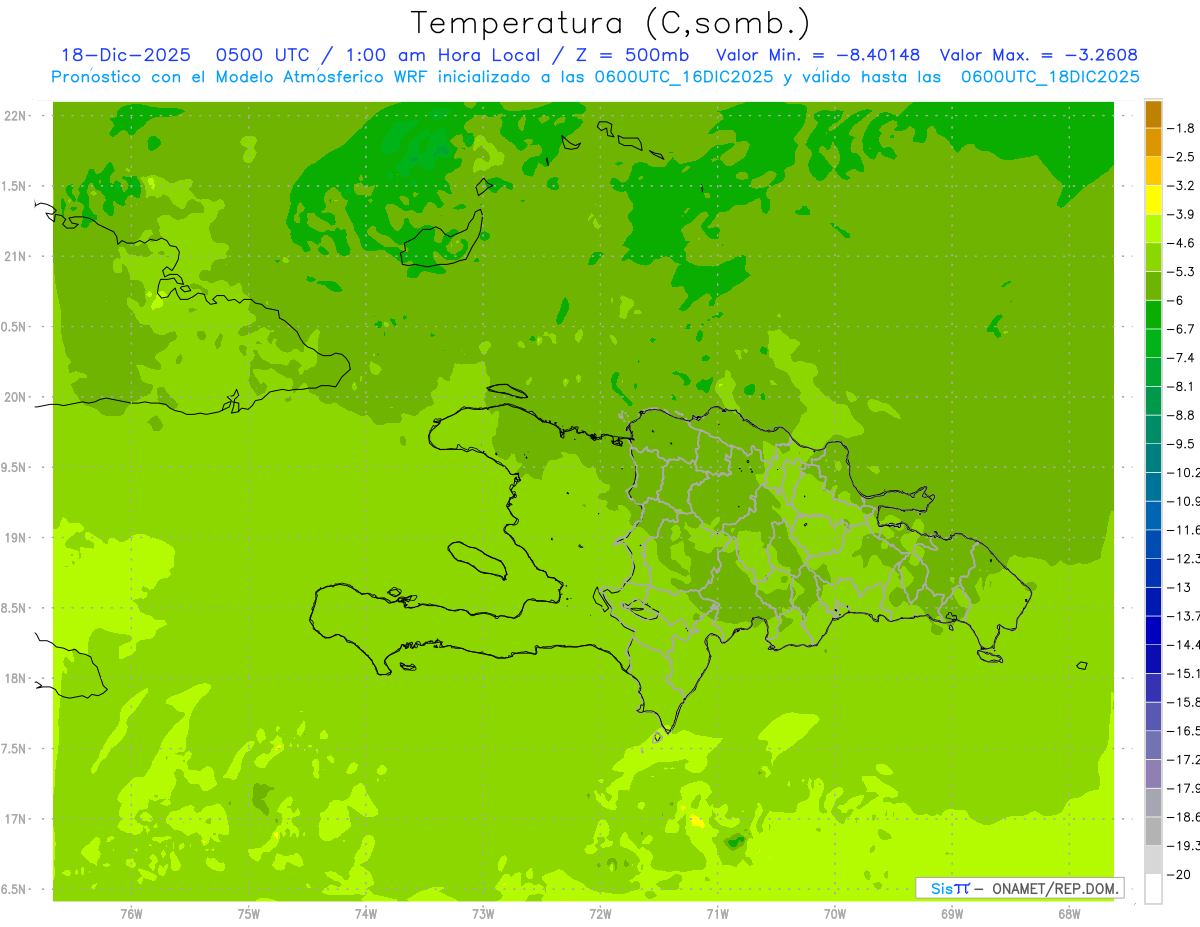The height and width of the screenshot is (927, 1200).
Task: Click the '74W' longitude label
Action: point(366,913)
